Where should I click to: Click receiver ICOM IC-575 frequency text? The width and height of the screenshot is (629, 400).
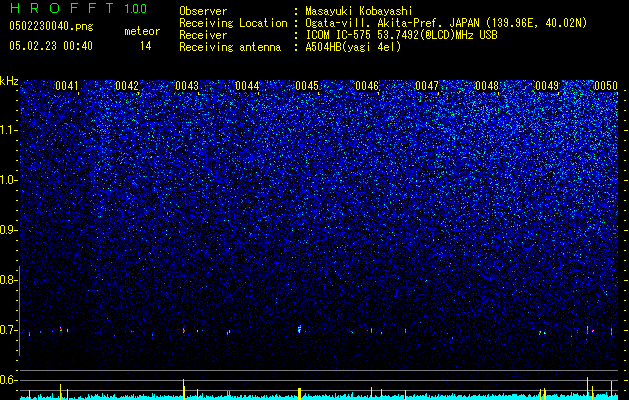[x=401, y=35]
